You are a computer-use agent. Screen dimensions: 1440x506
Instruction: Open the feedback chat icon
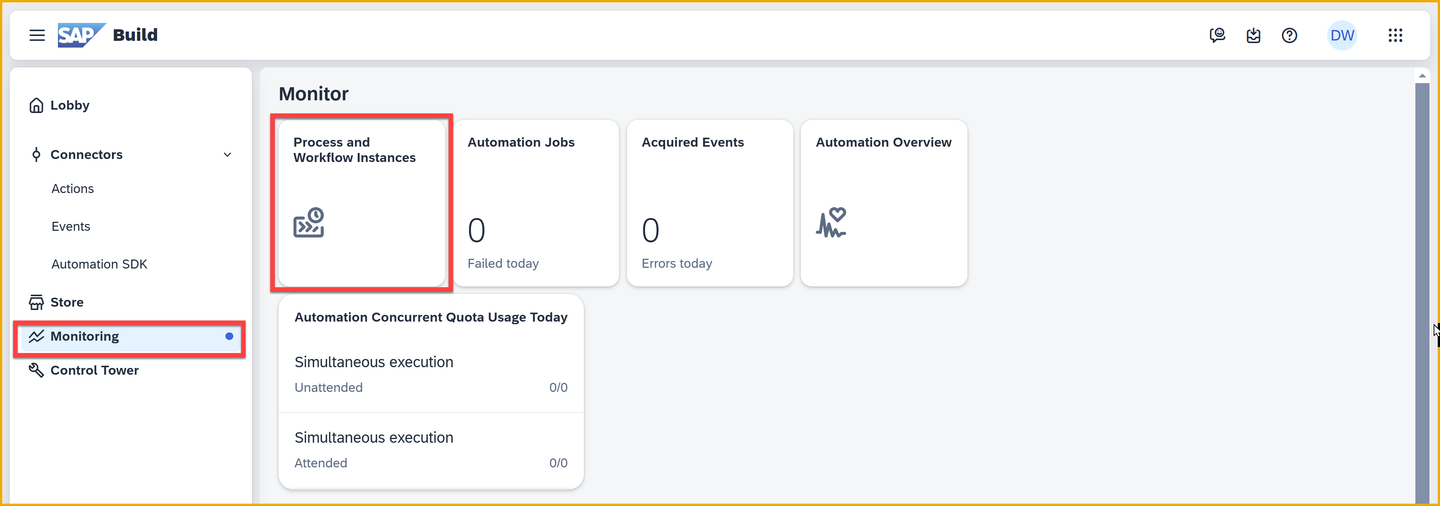click(x=1217, y=35)
